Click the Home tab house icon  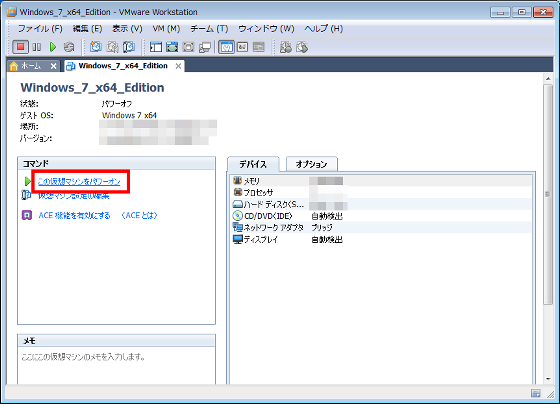pyautogui.click(x=14, y=66)
